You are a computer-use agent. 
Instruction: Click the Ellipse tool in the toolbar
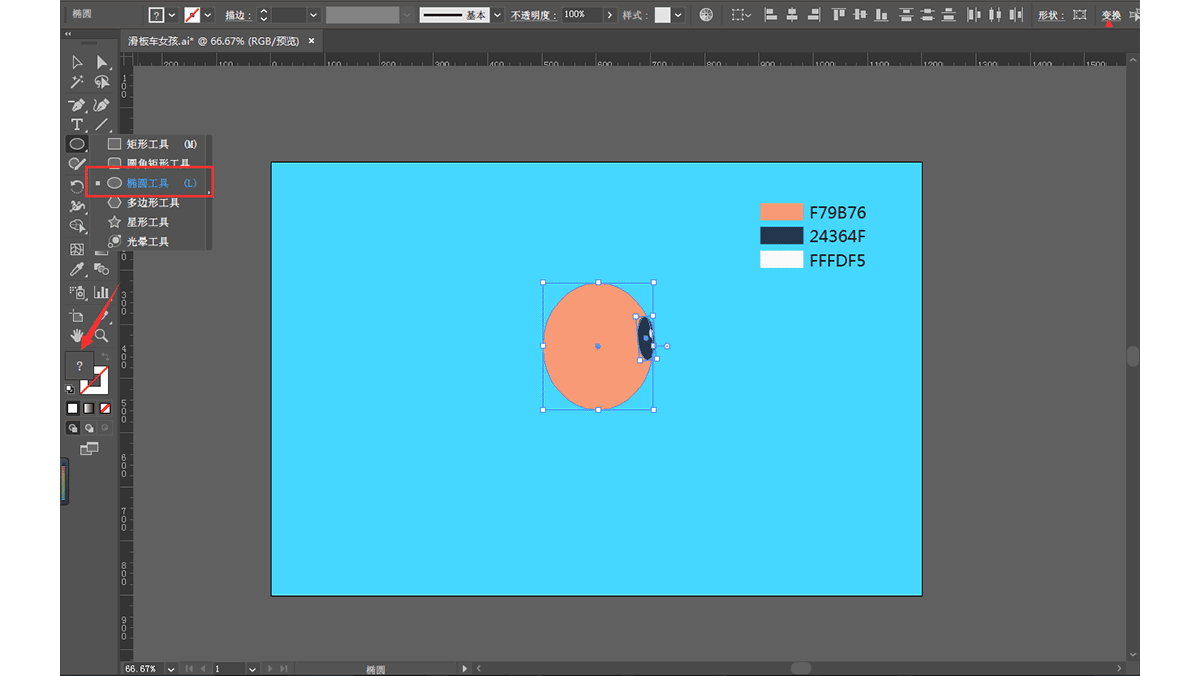(77, 144)
